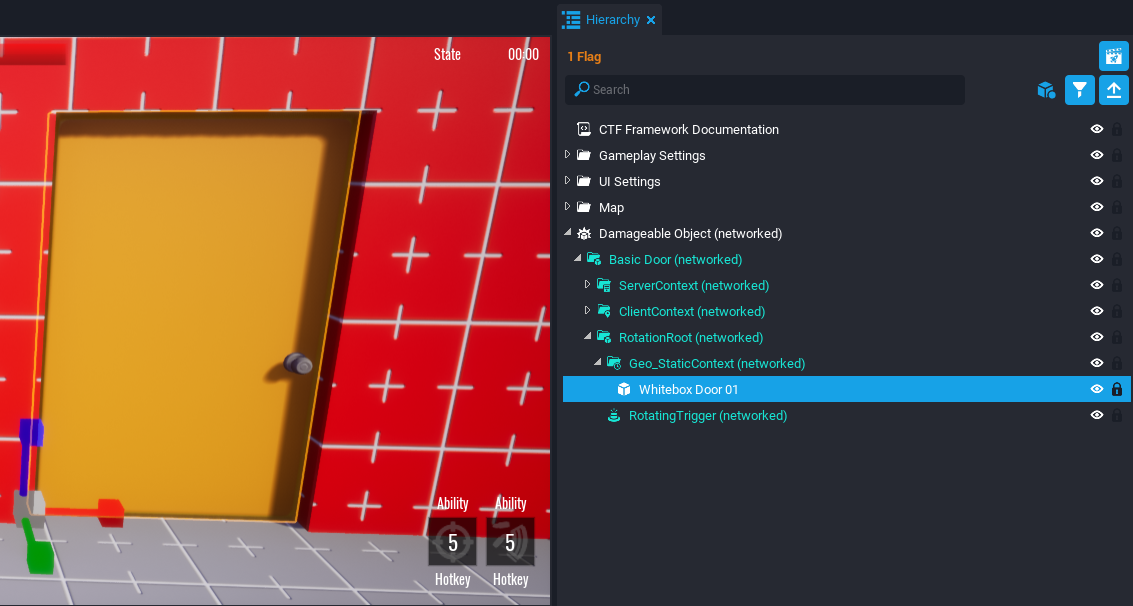
Task: Toggle visibility of Whitebox Door 01
Action: coord(1097,390)
